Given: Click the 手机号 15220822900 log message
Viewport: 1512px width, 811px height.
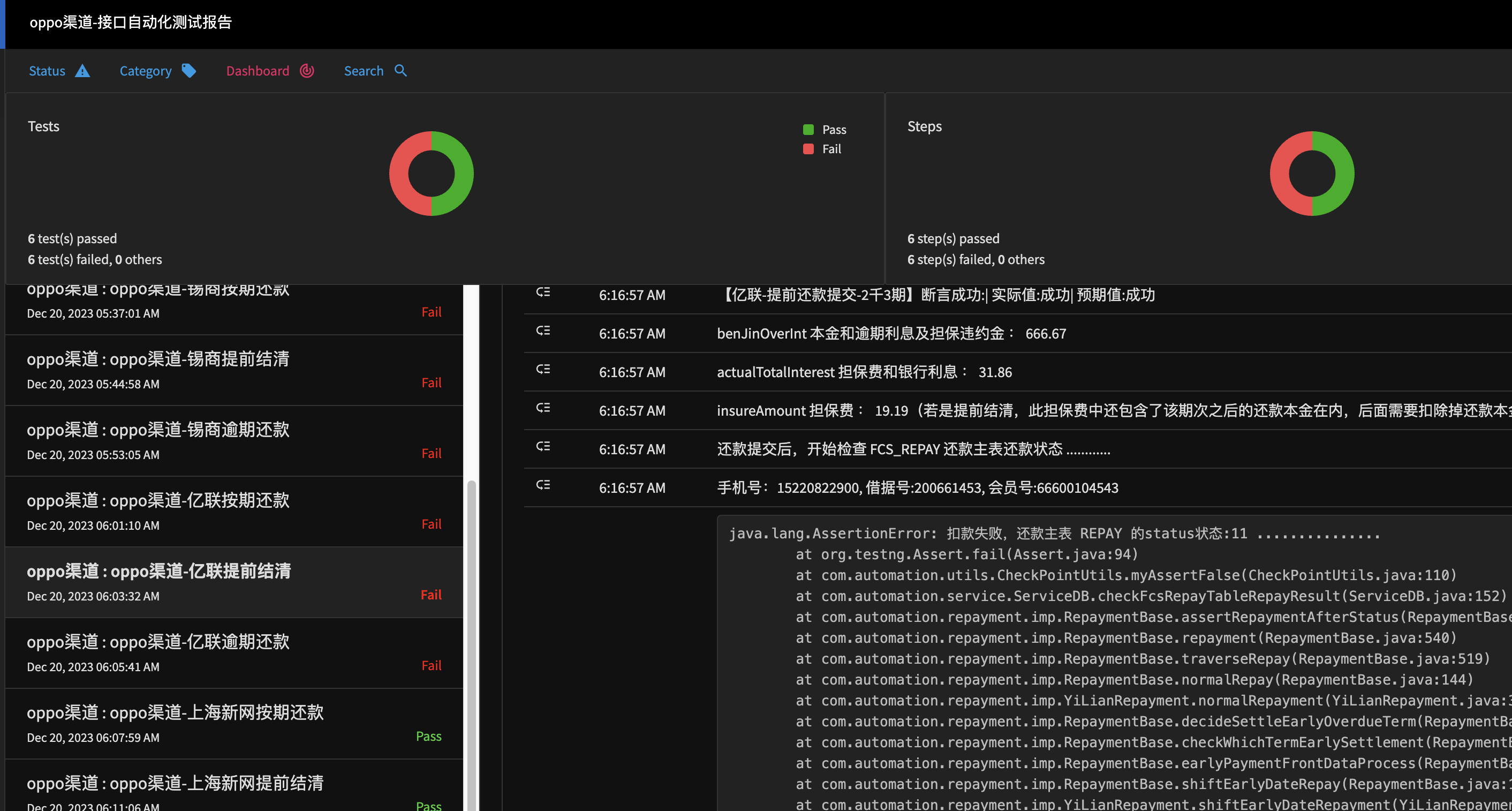Looking at the screenshot, I should (917, 488).
